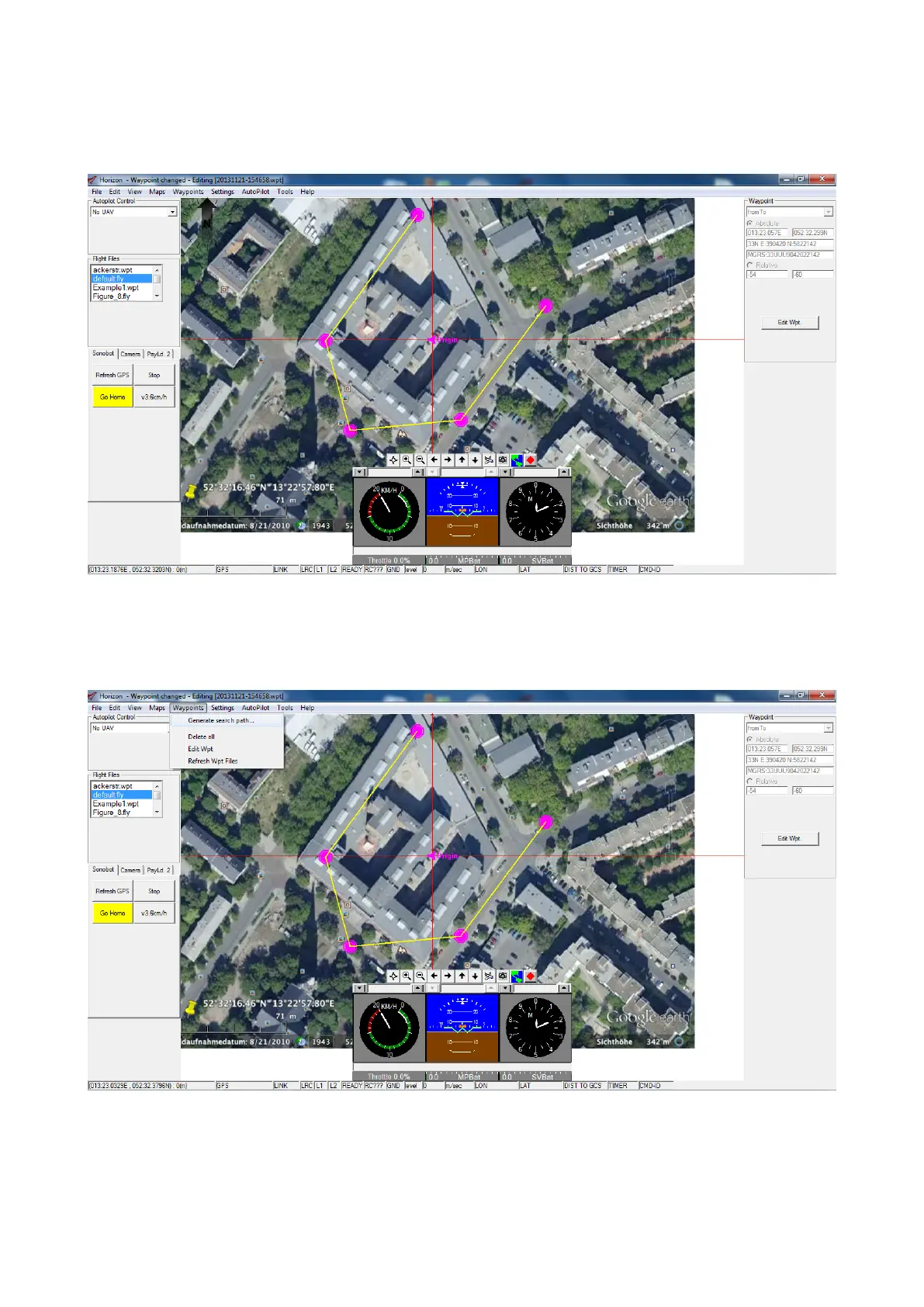This screenshot has width=924, height=1307.
Task: Select Relative radio button in lower screenshot
Action: pos(750,782)
